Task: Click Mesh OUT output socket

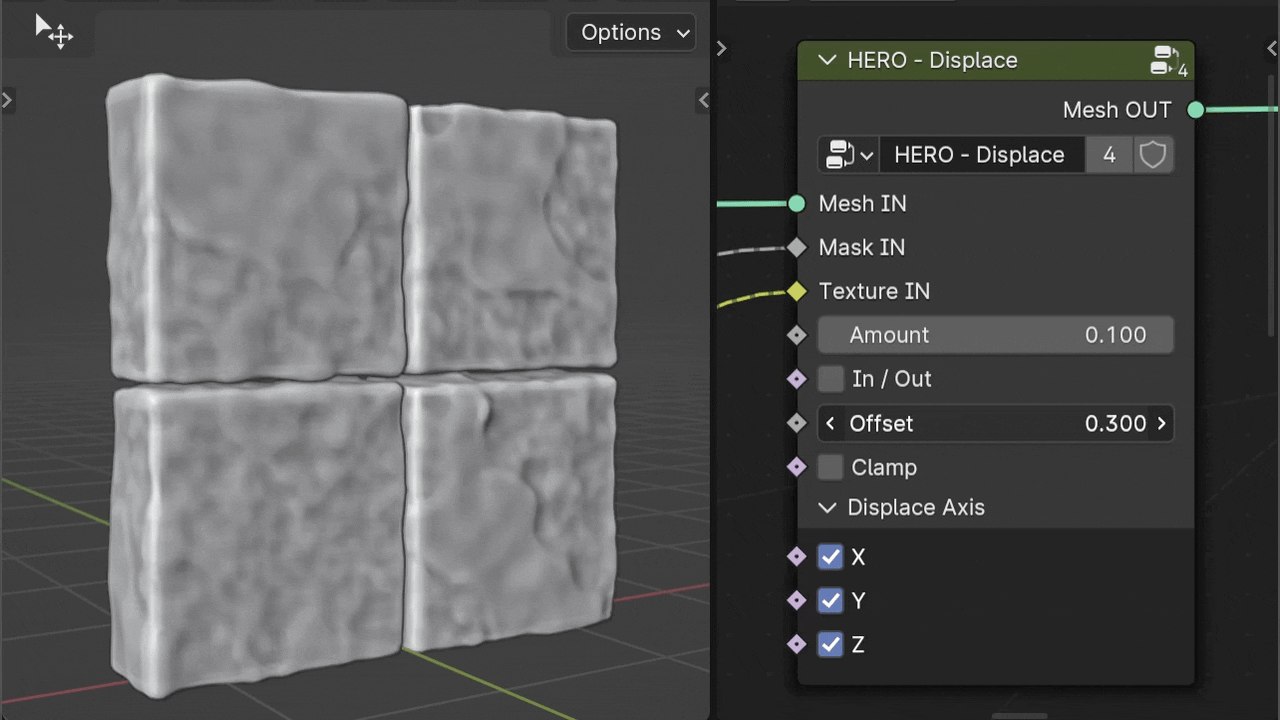Action: (1195, 110)
